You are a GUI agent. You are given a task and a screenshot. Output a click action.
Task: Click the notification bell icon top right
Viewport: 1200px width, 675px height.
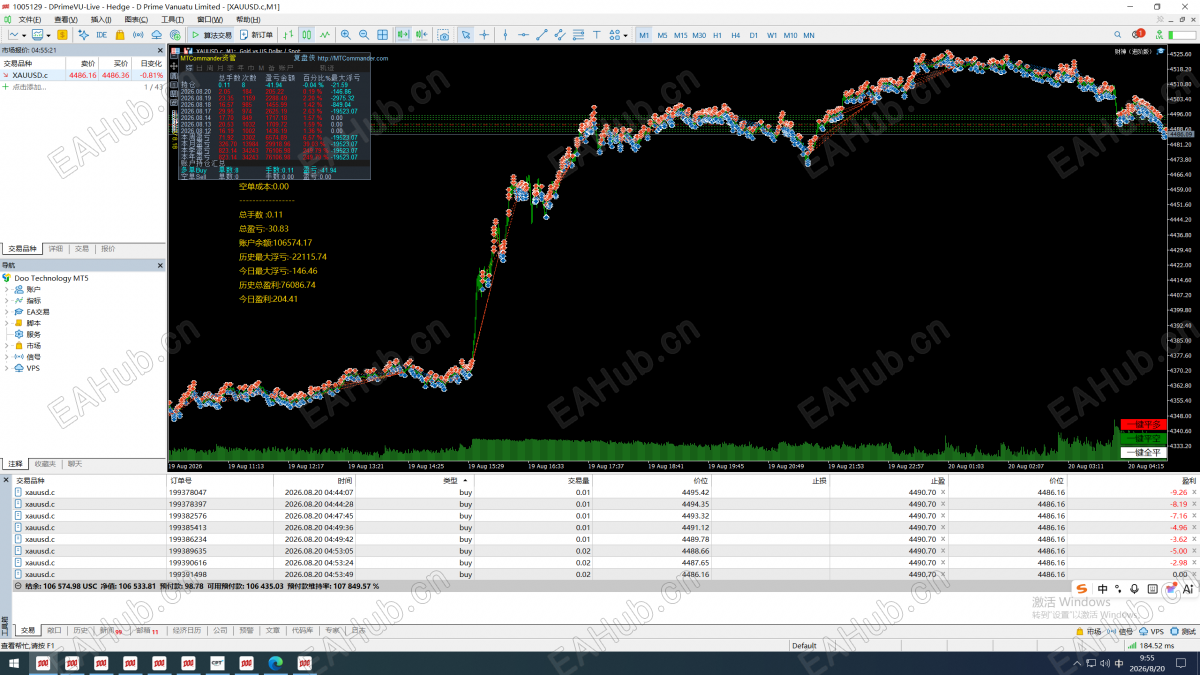coord(1138,34)
